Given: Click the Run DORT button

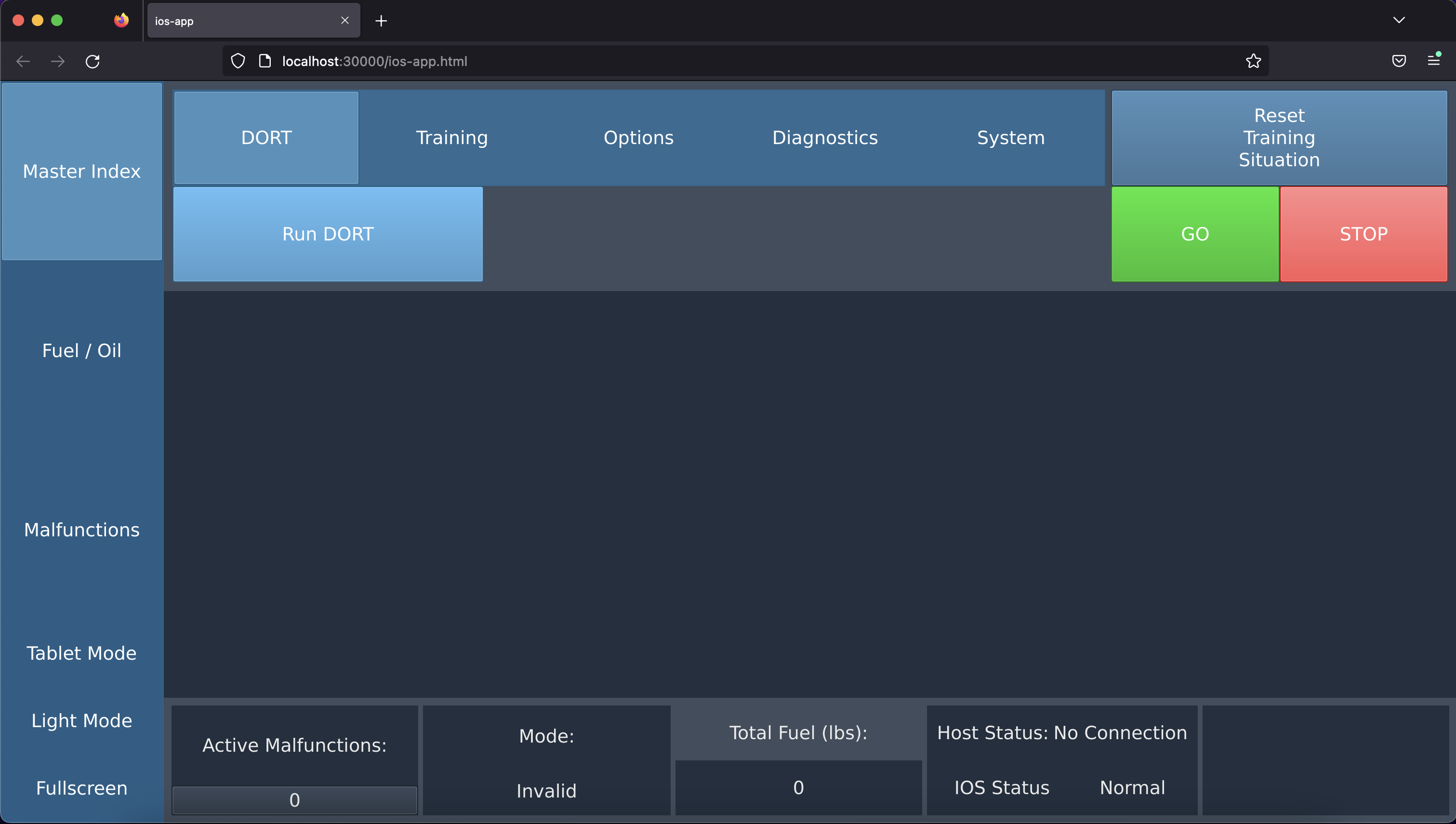Looking at the screenshot, I should click(328, 234).
